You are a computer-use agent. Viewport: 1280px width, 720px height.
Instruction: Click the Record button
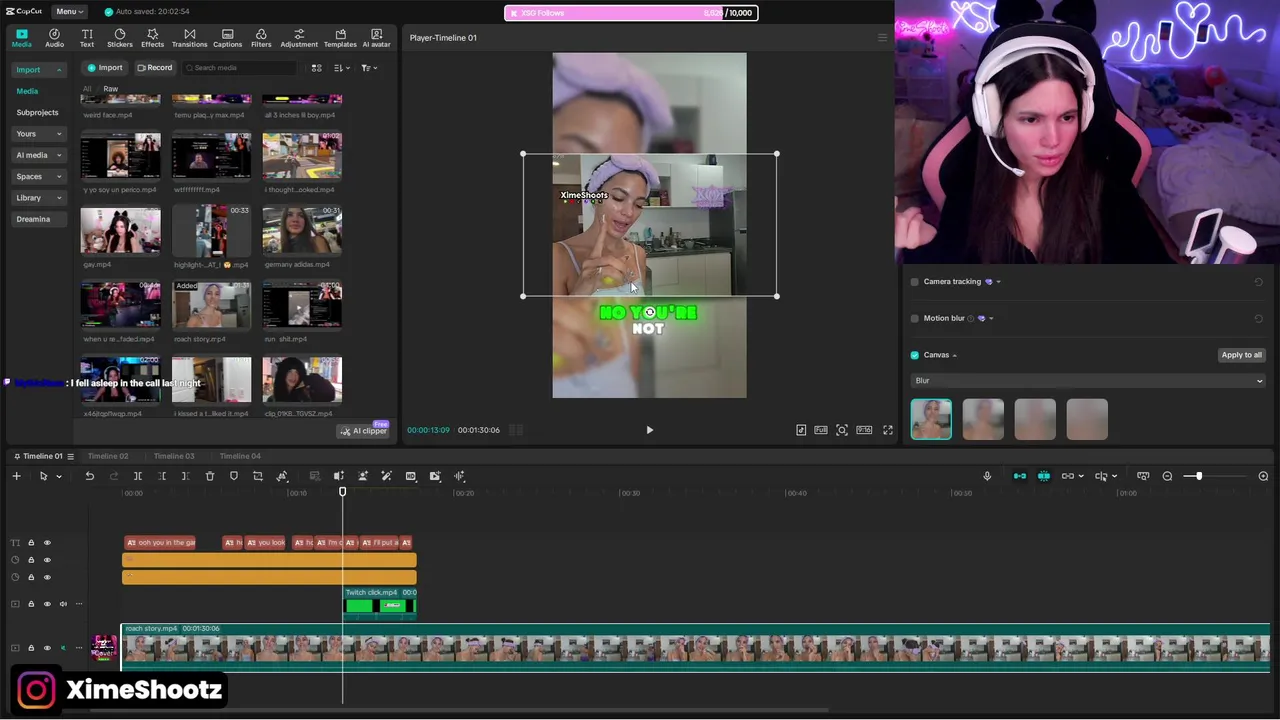coord(155,68)
